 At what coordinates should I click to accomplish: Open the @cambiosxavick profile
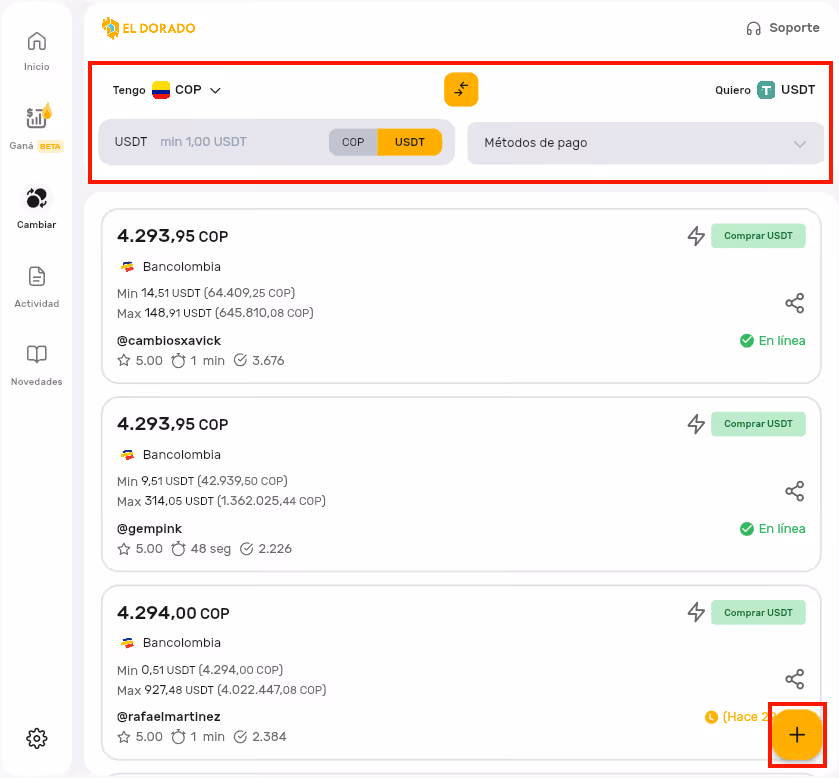click(x=169, y=340)
